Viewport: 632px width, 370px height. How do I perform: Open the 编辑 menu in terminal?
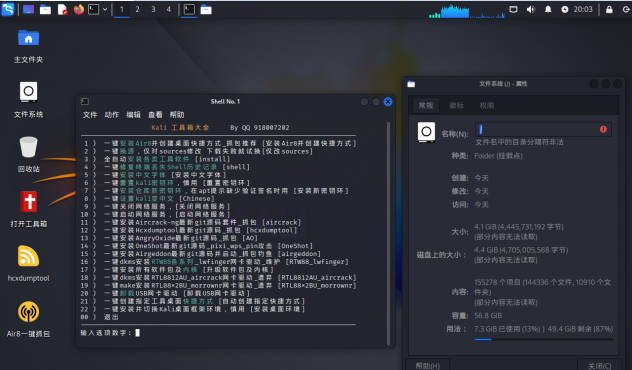point(133,115)
